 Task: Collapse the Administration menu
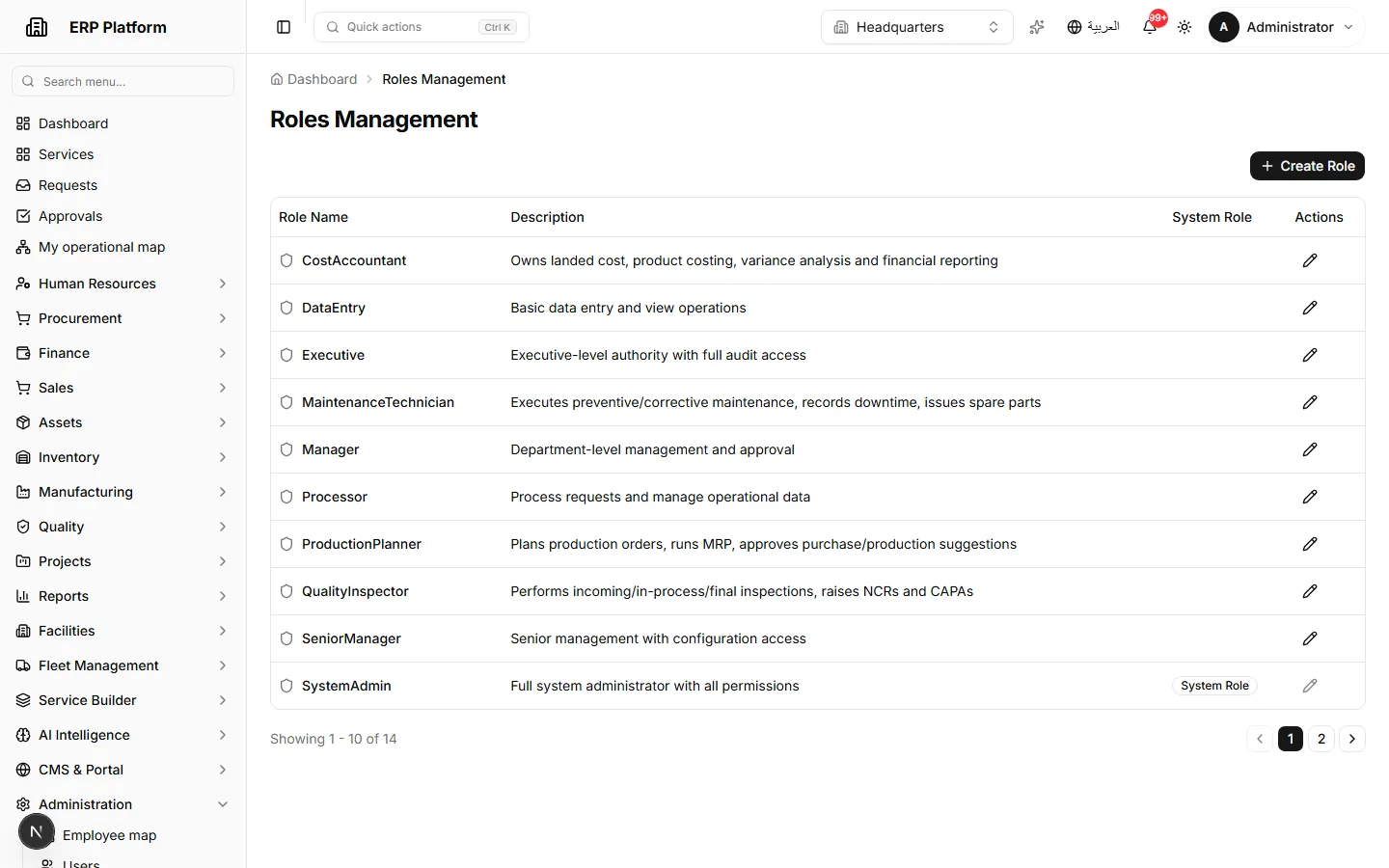123,804
